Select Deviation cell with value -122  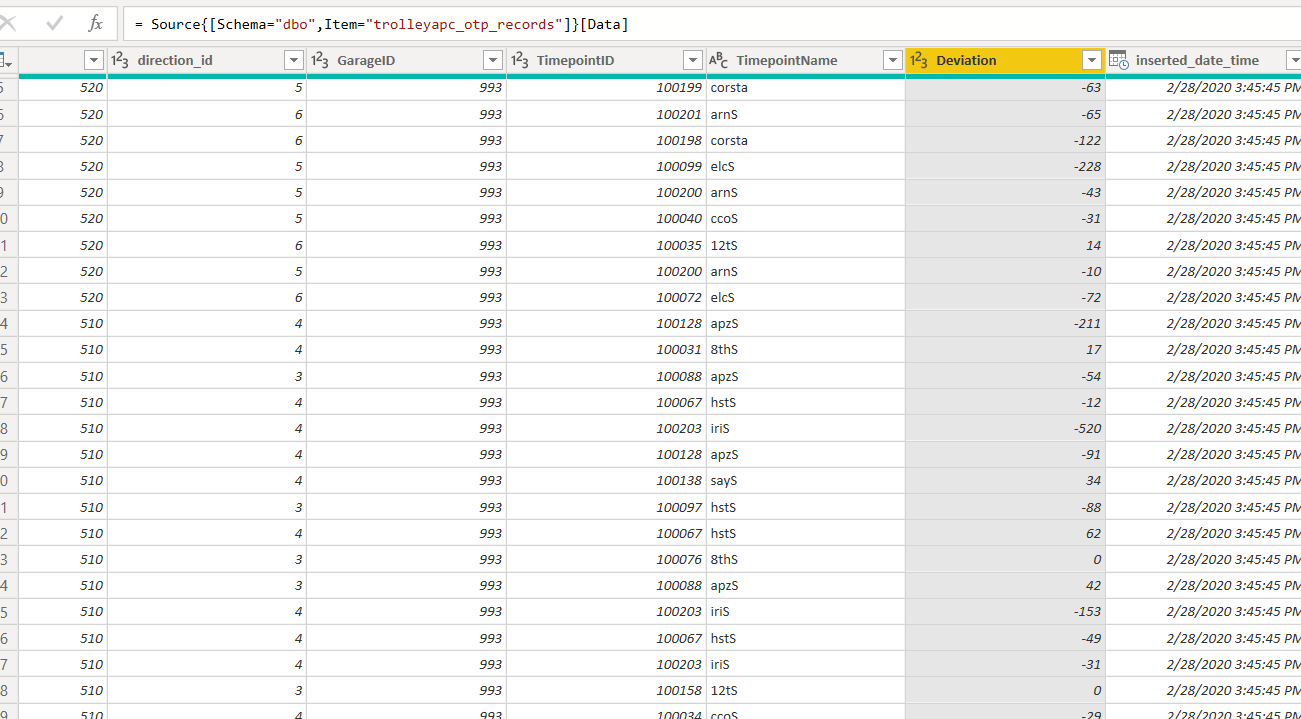(1005, 140)
